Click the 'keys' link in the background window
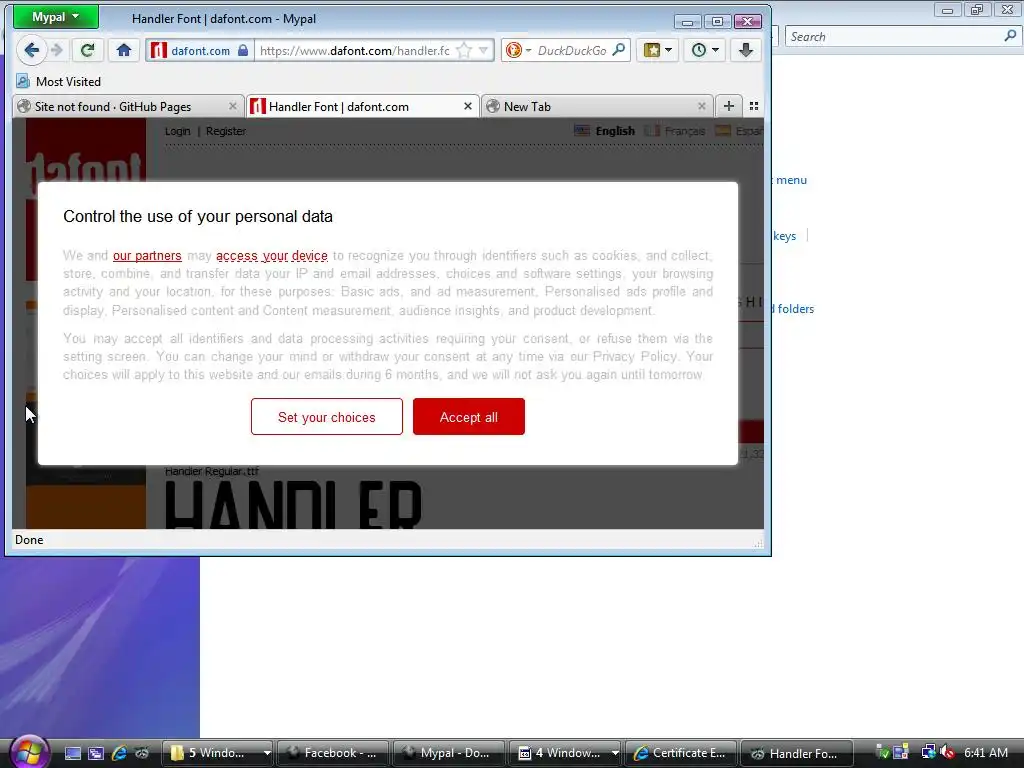The image size is (1024, 768). point(784,236)
